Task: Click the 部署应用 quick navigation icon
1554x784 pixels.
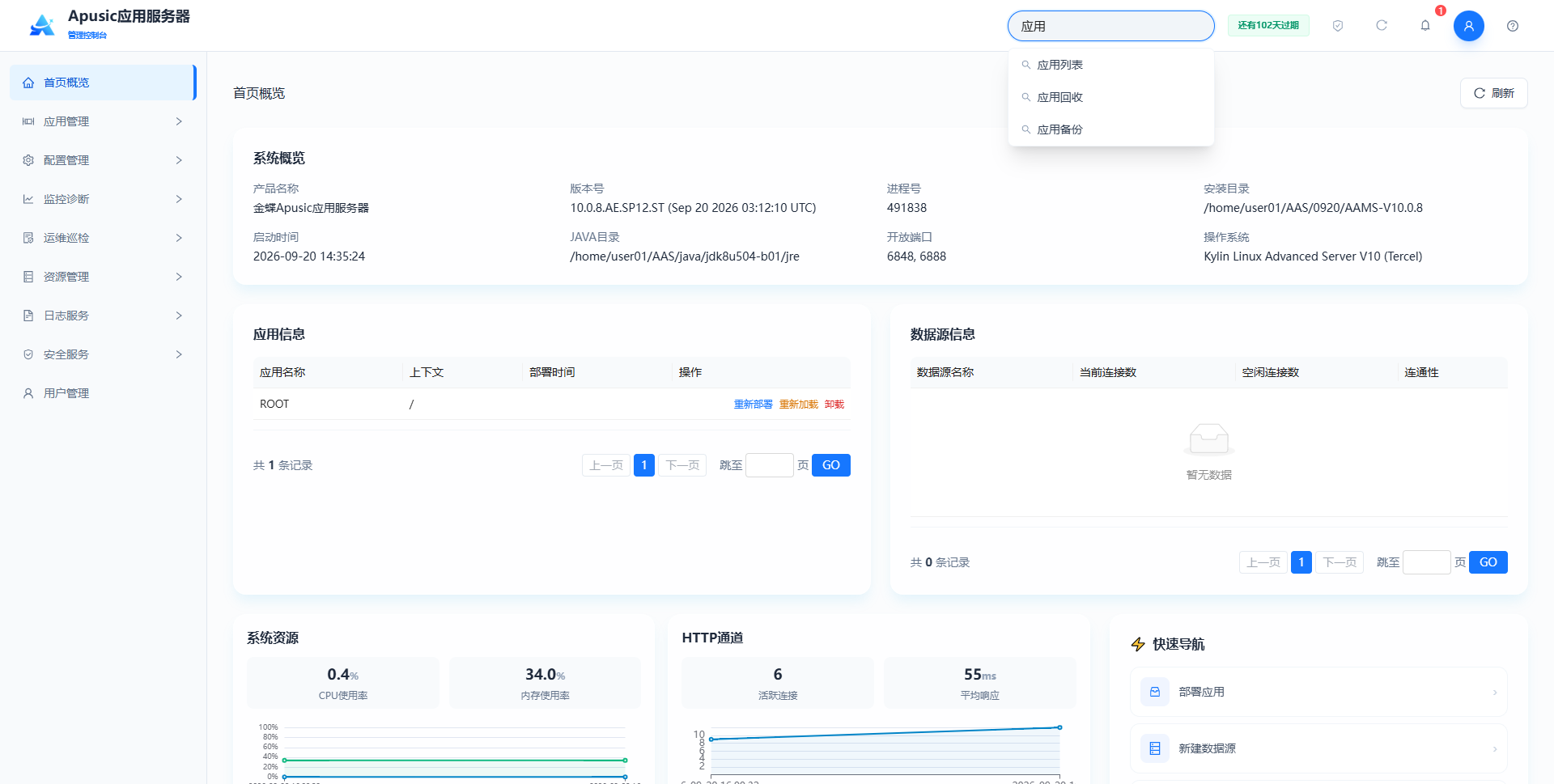Action: coord(1155,692)
